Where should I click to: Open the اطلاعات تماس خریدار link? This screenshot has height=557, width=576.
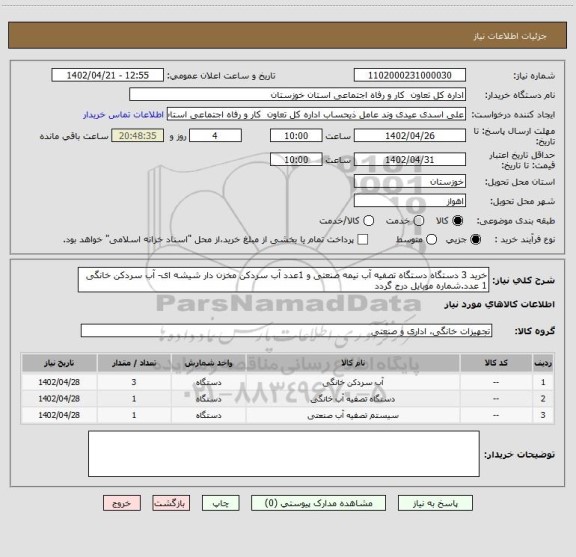pos(123,115)
